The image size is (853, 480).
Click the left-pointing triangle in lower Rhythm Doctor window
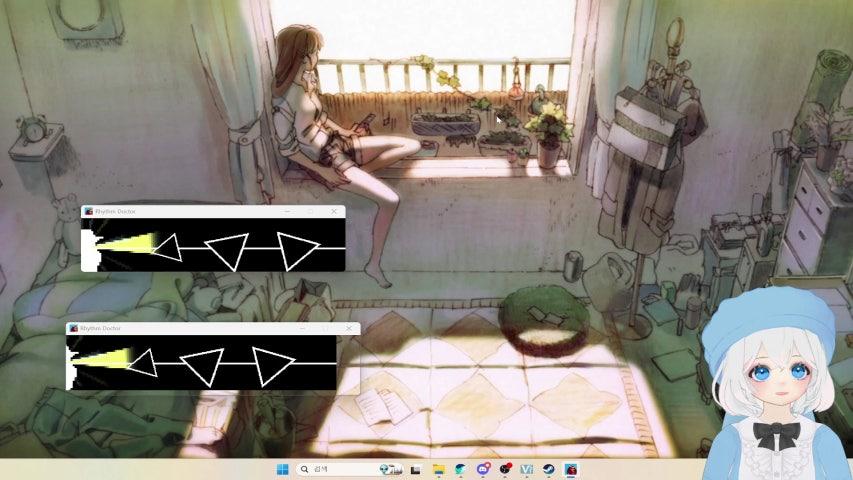[x=143, y=363]
